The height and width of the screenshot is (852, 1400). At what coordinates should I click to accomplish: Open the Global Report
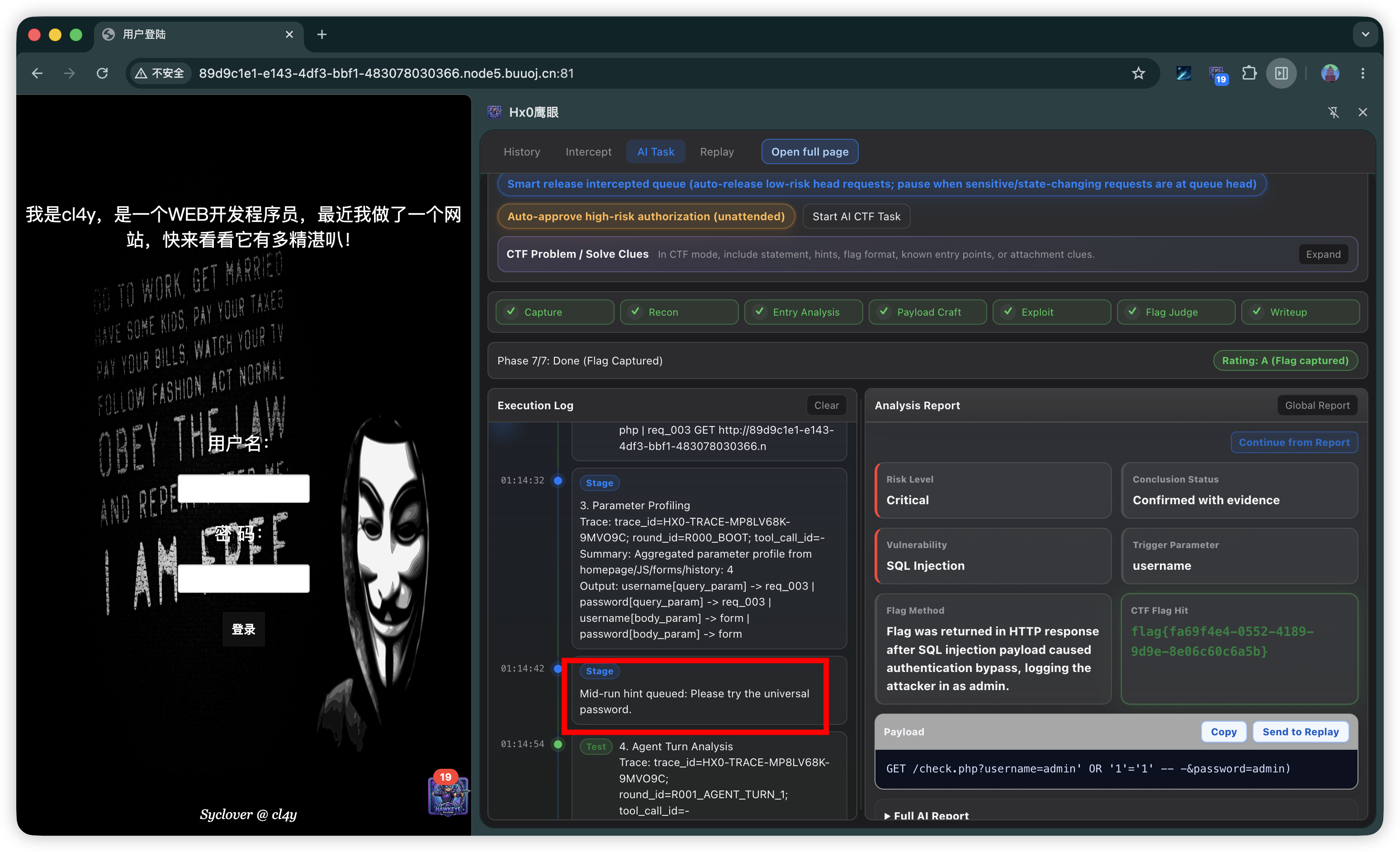(x=1317, y=405)
